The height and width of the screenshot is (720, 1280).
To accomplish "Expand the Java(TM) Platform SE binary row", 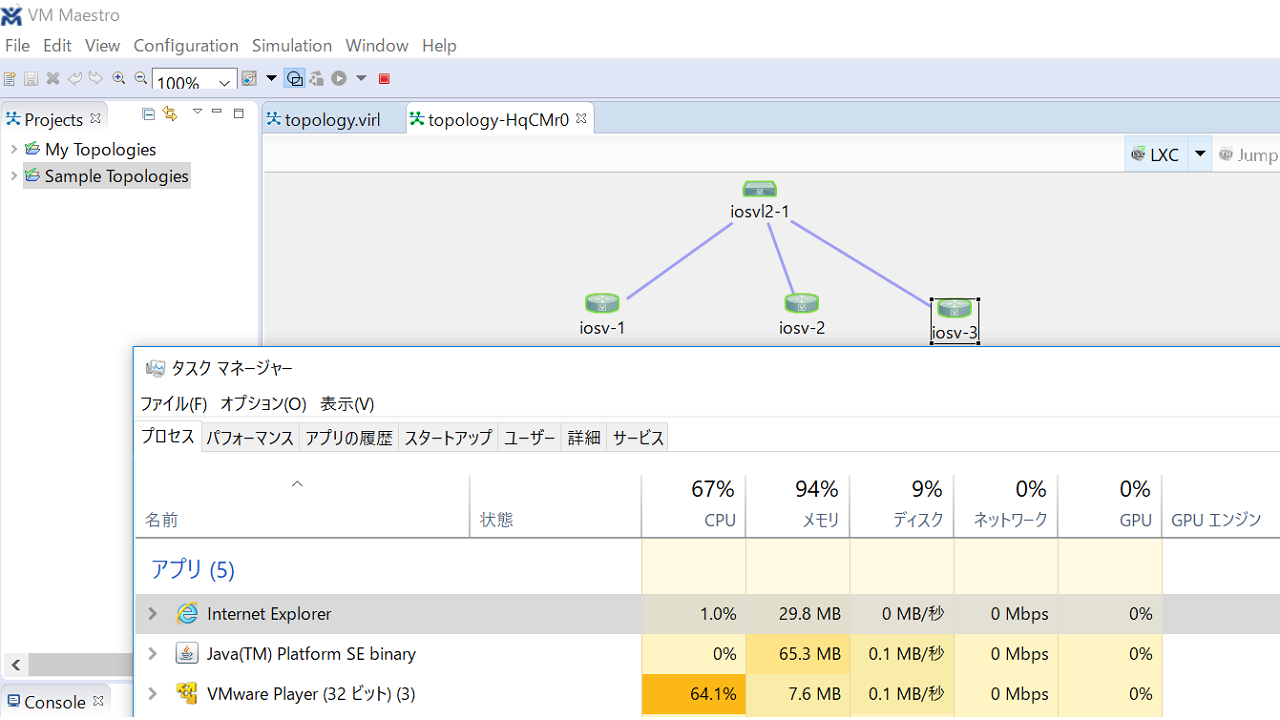I will [x=153, y=654].
